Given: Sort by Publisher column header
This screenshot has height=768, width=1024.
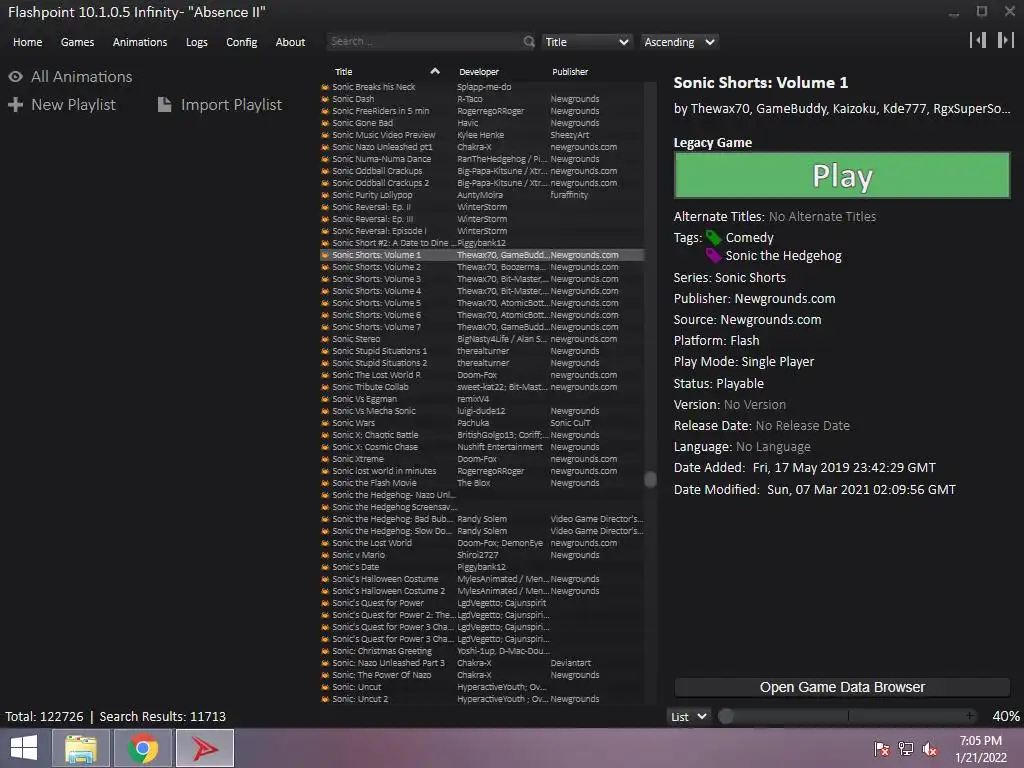Looking at the screenshot, I should tap(570, 72).
